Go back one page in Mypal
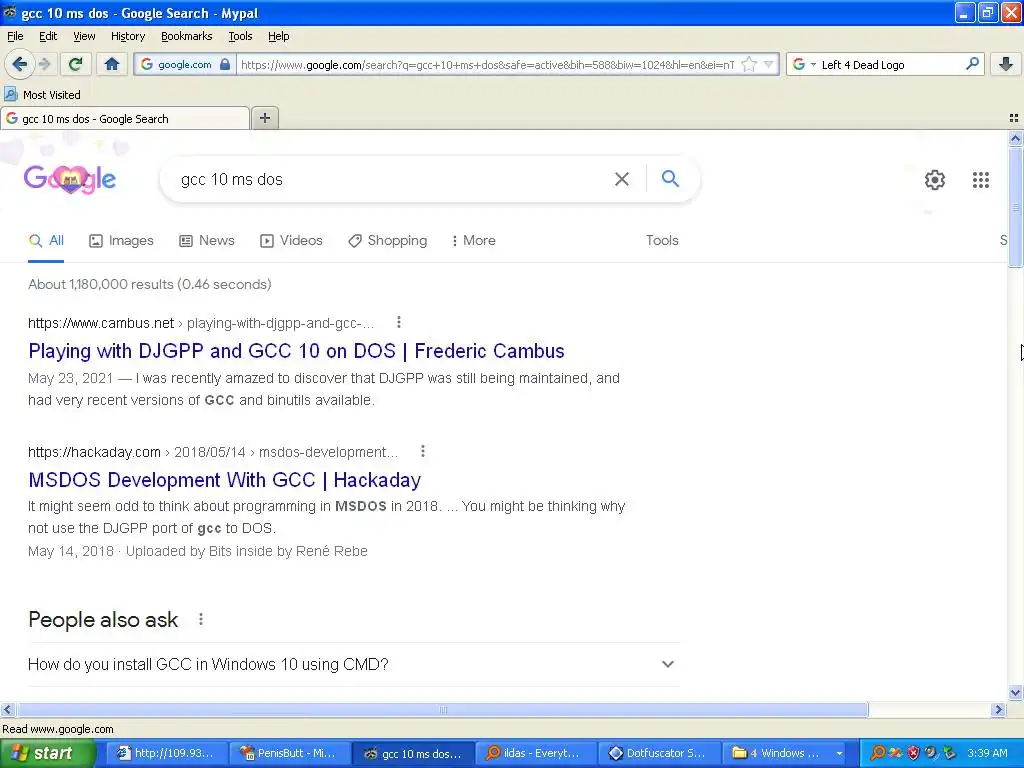The height and width of the screenshot is (768, 1024). pyautogui.click(x=19, y=64)
